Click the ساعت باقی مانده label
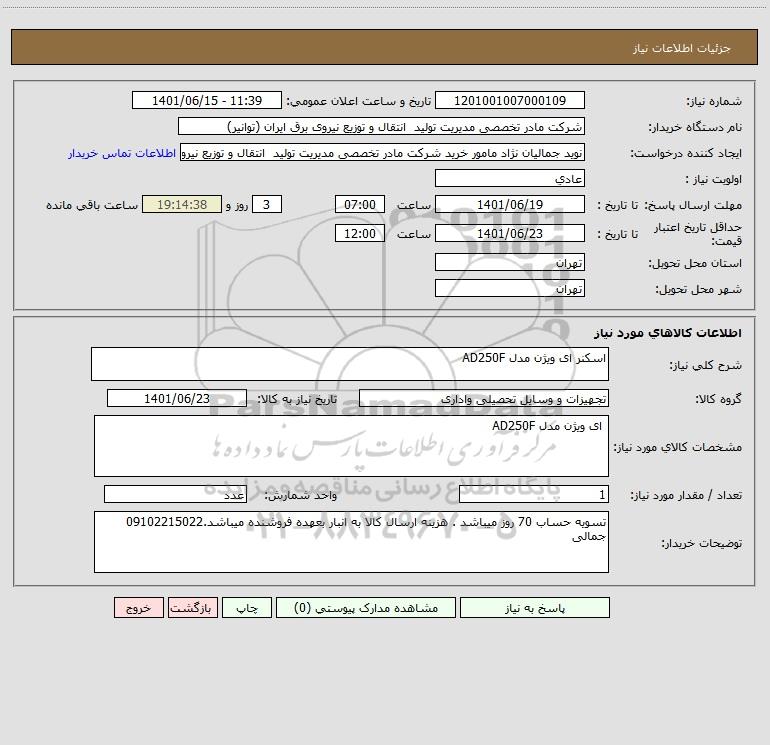Viewport: 770px width, 745px height. (92, 205)
